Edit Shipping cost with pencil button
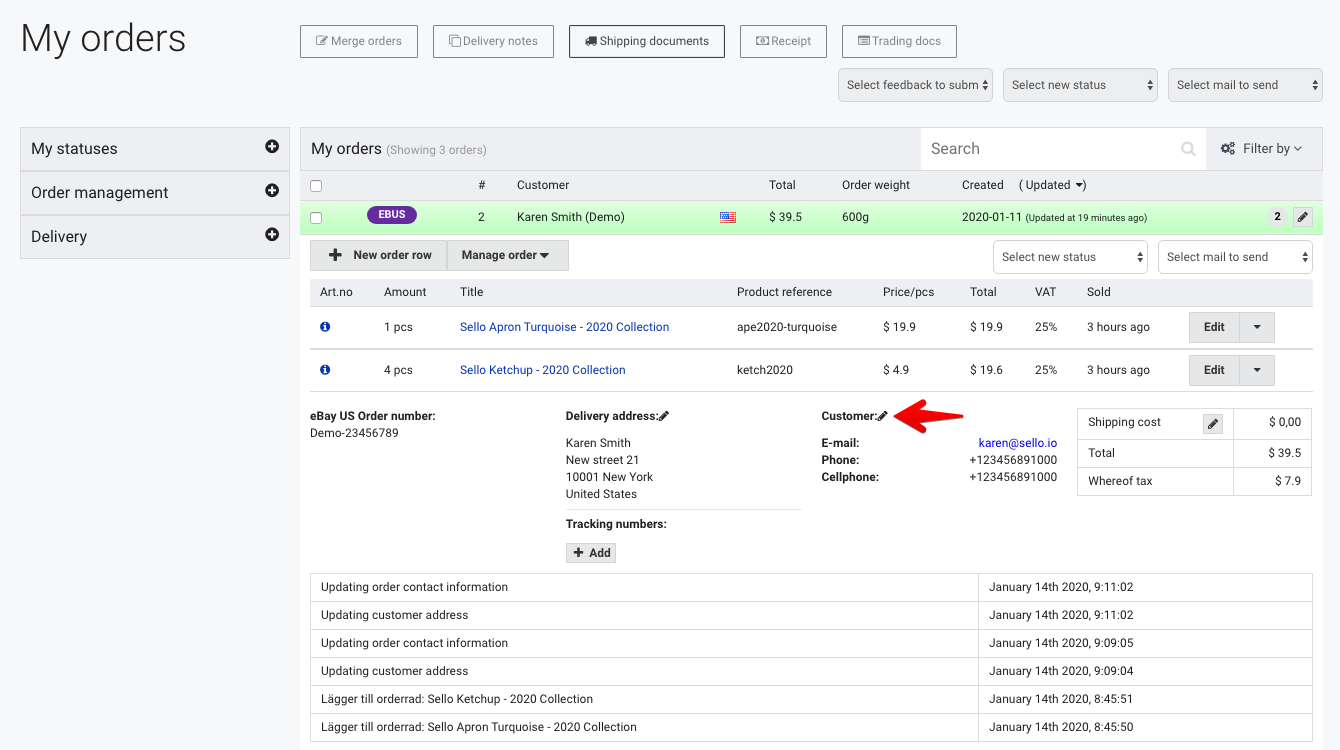 click(1213, 424)
